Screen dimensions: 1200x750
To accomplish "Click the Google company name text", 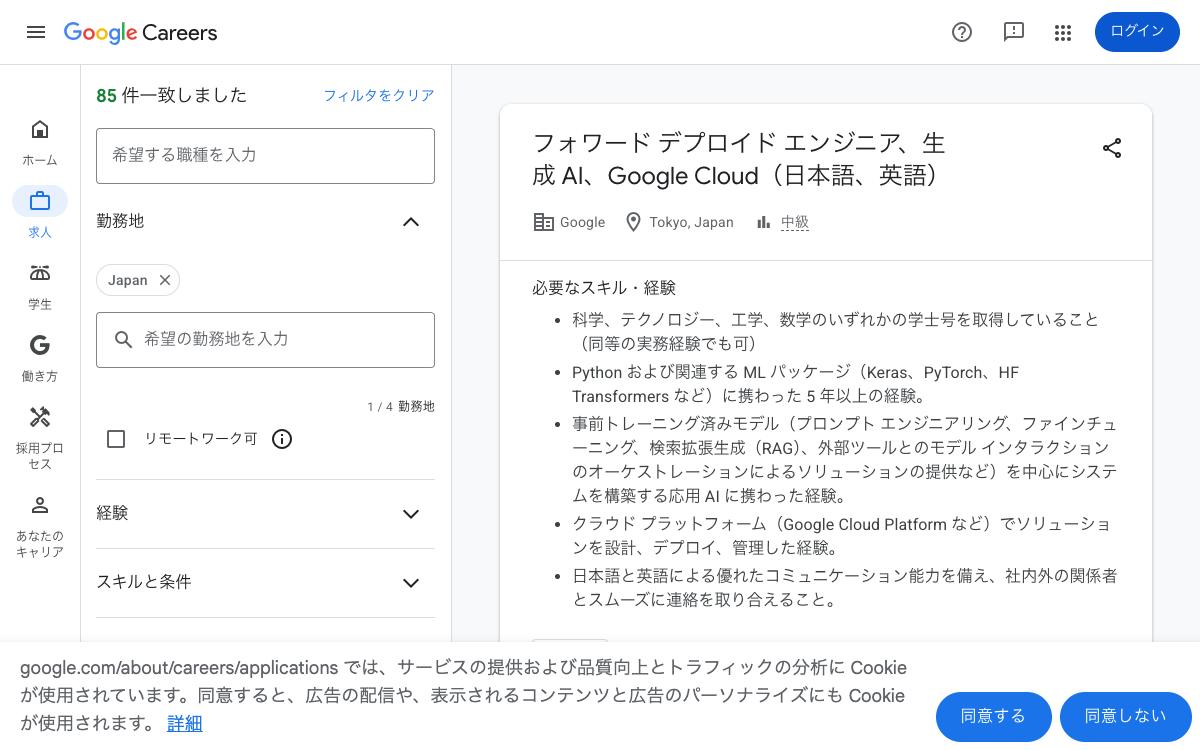I will 582,222.
